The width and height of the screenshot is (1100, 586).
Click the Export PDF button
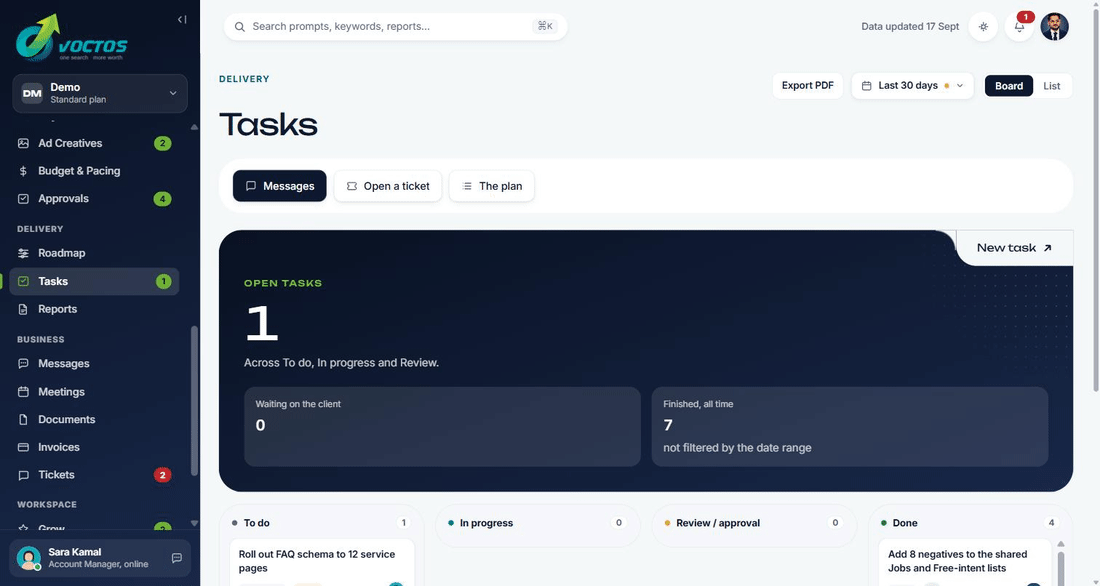807,86
